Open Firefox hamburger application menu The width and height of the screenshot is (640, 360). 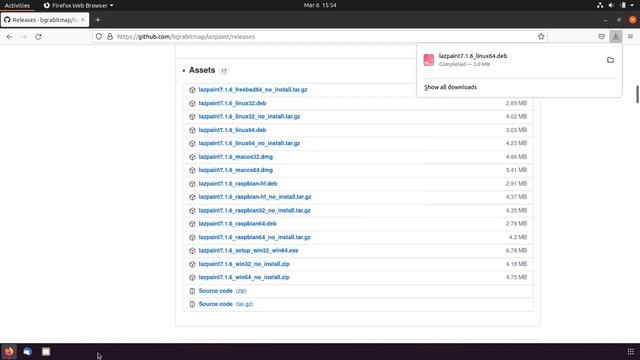(x=630, y=36)
